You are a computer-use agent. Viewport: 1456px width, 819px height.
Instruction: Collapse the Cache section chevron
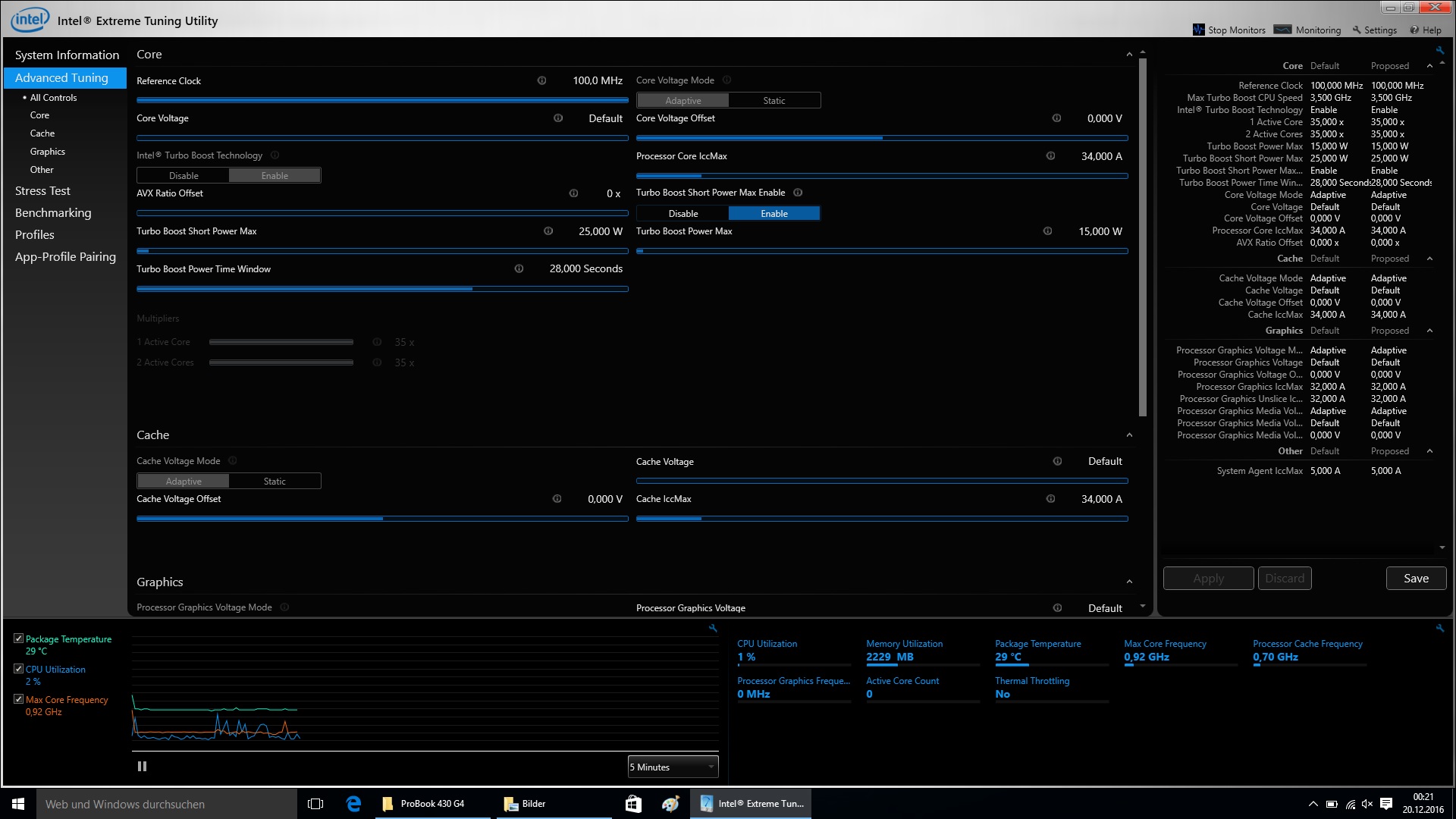[1129, 435]
